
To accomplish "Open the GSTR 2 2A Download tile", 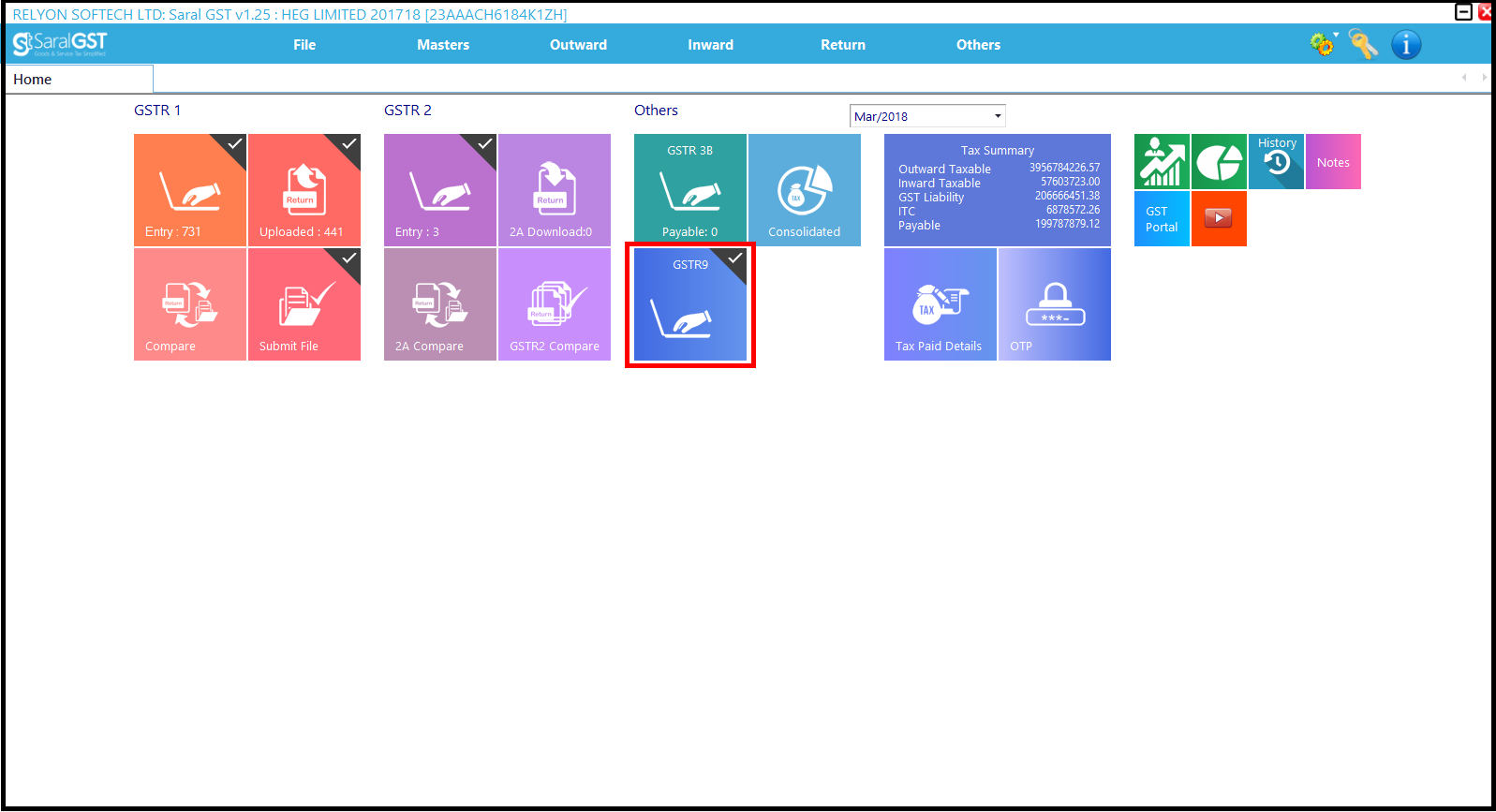I will (x=554, y=190).
